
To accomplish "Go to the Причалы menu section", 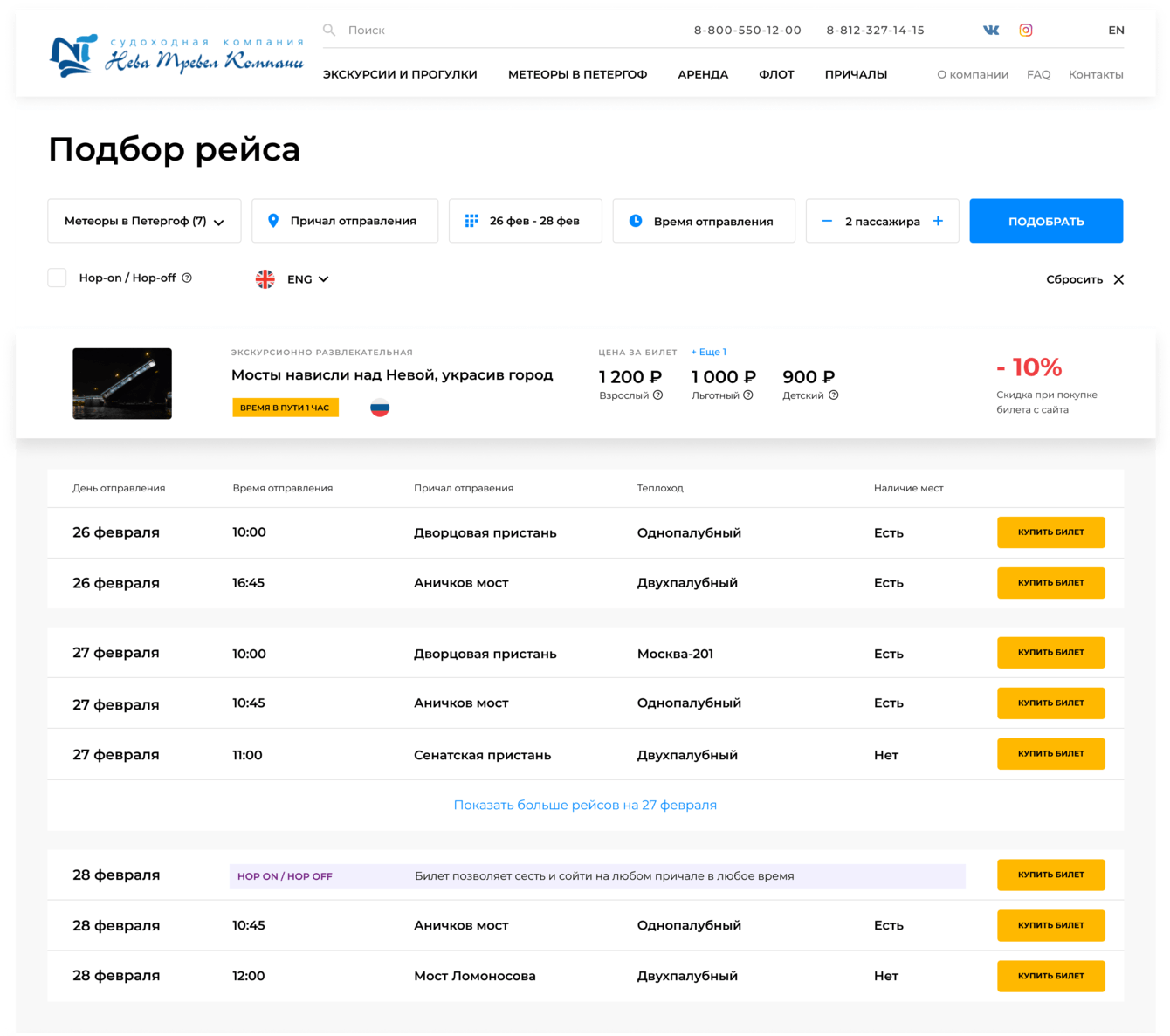I will click(x=856, y=74).
